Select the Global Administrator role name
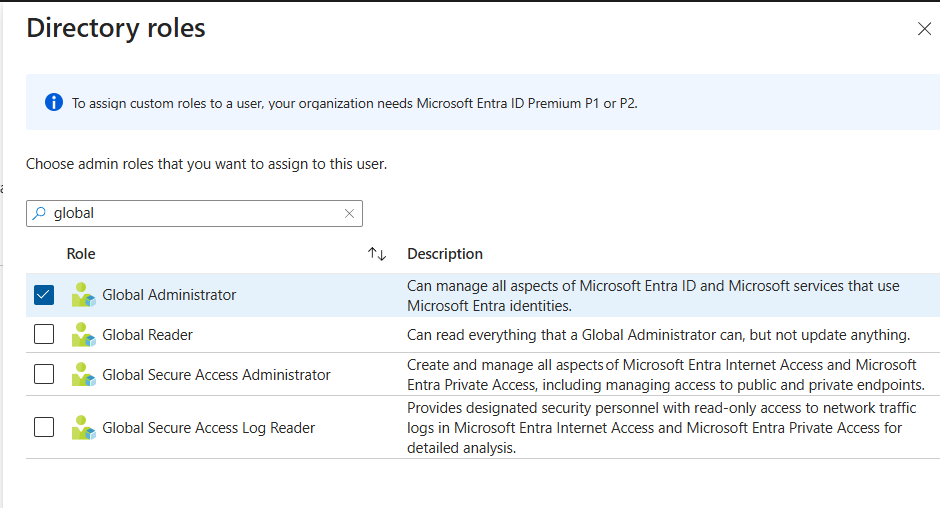The width and height of the screenshot is (940, 508). point(169,295)
